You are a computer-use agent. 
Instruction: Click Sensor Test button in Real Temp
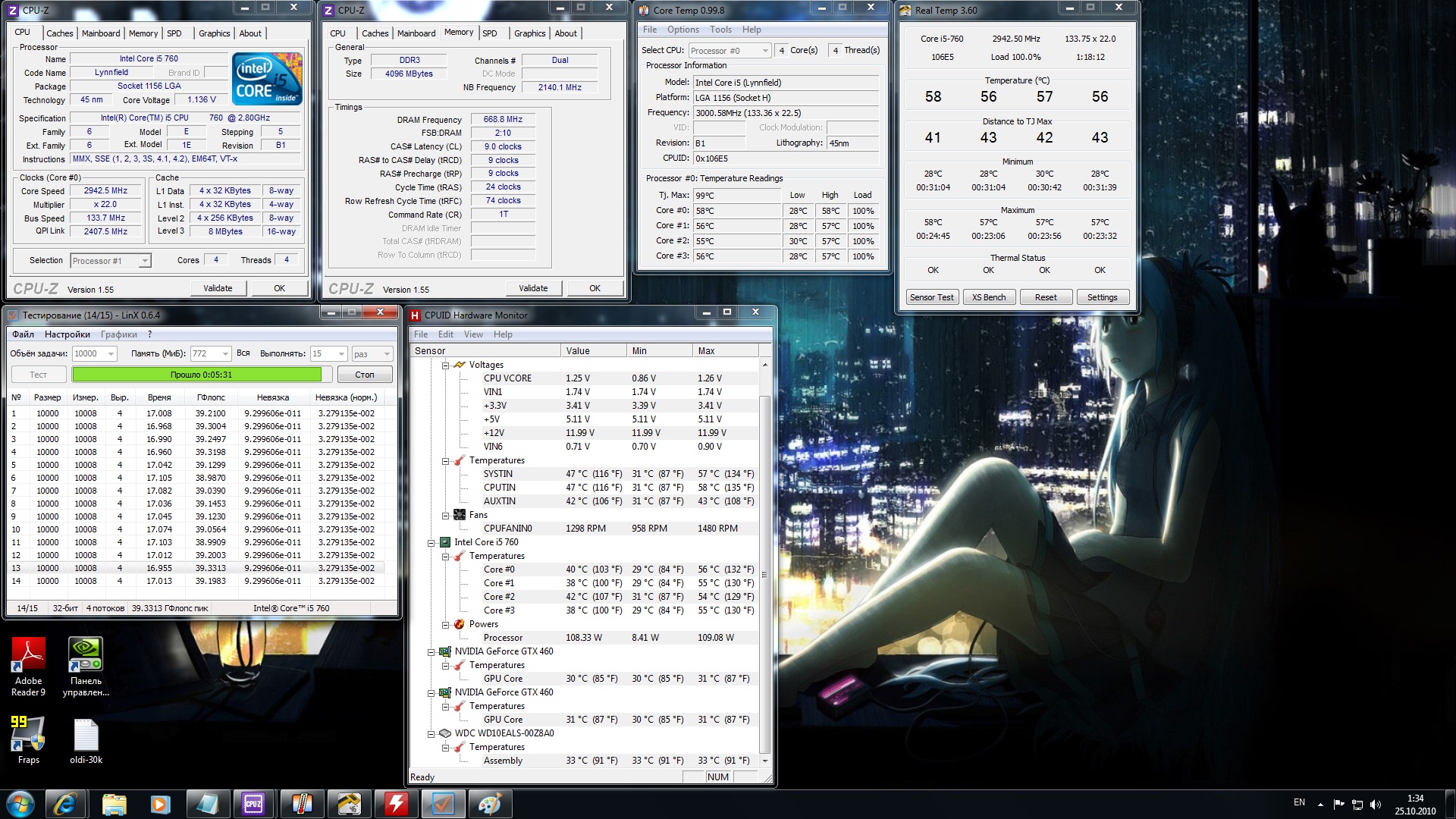[932, 297]
